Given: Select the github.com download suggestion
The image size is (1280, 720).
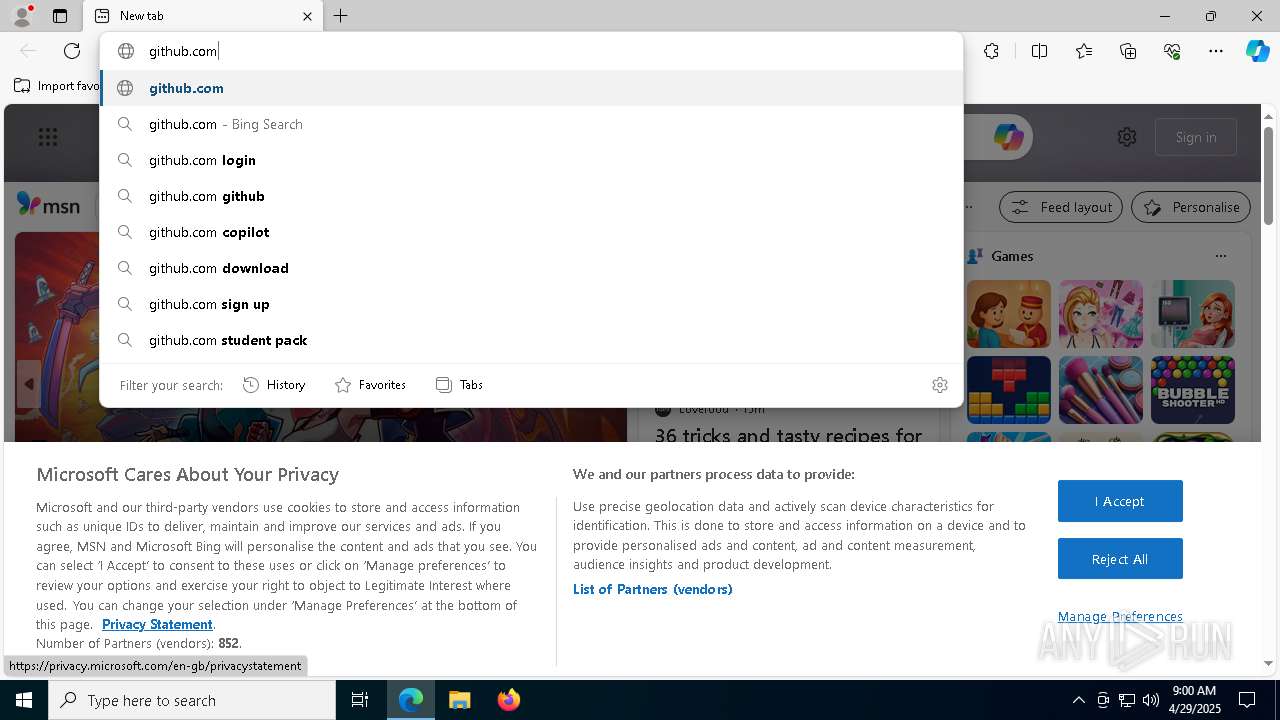Looking at the screenshot, I should click(x=531, y=268).
